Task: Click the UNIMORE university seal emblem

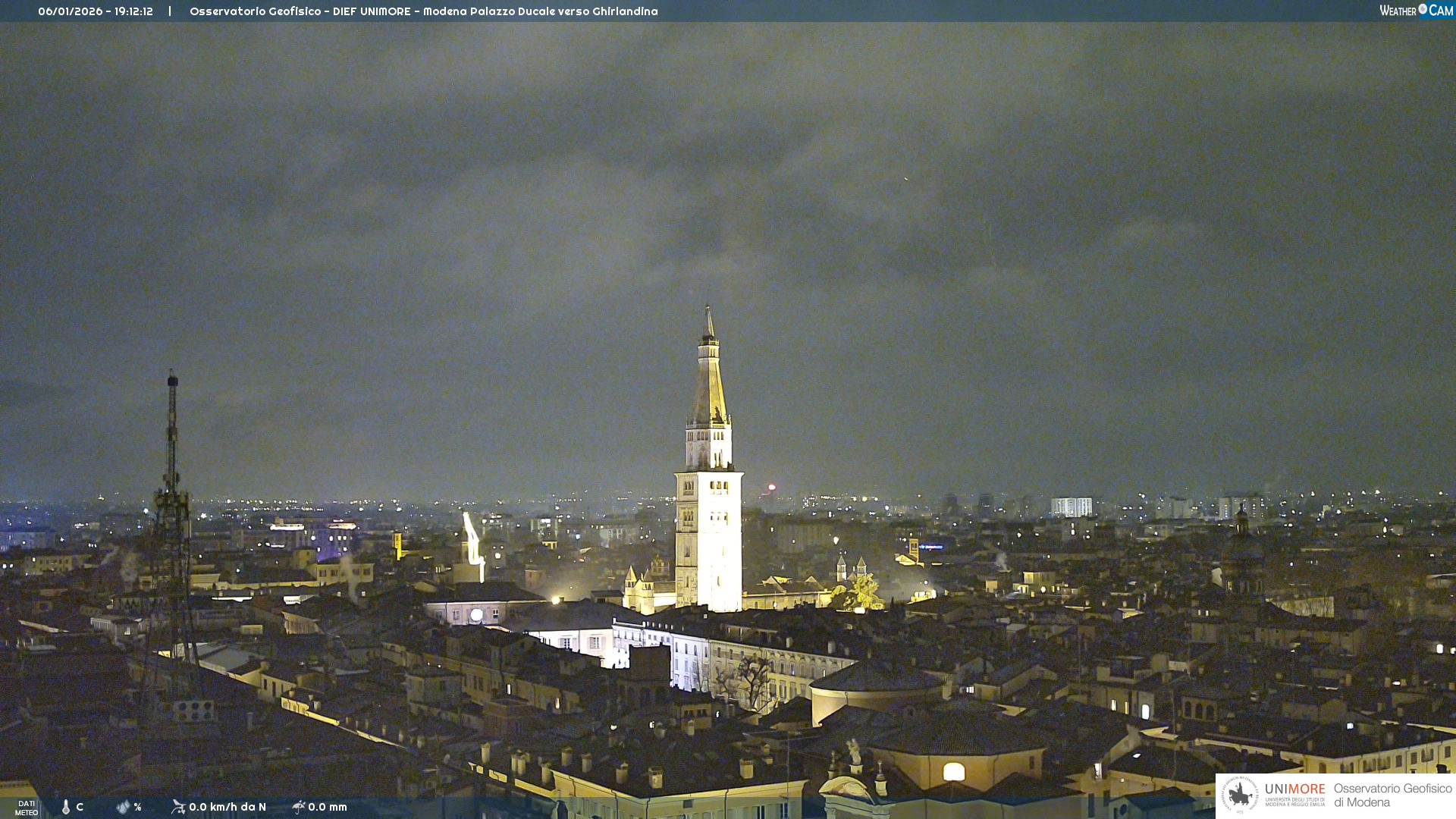Action: (x=1240, y=795)
